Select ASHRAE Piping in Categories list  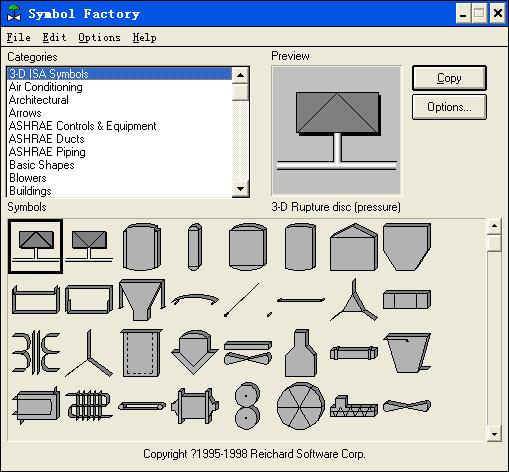point(47,152)
